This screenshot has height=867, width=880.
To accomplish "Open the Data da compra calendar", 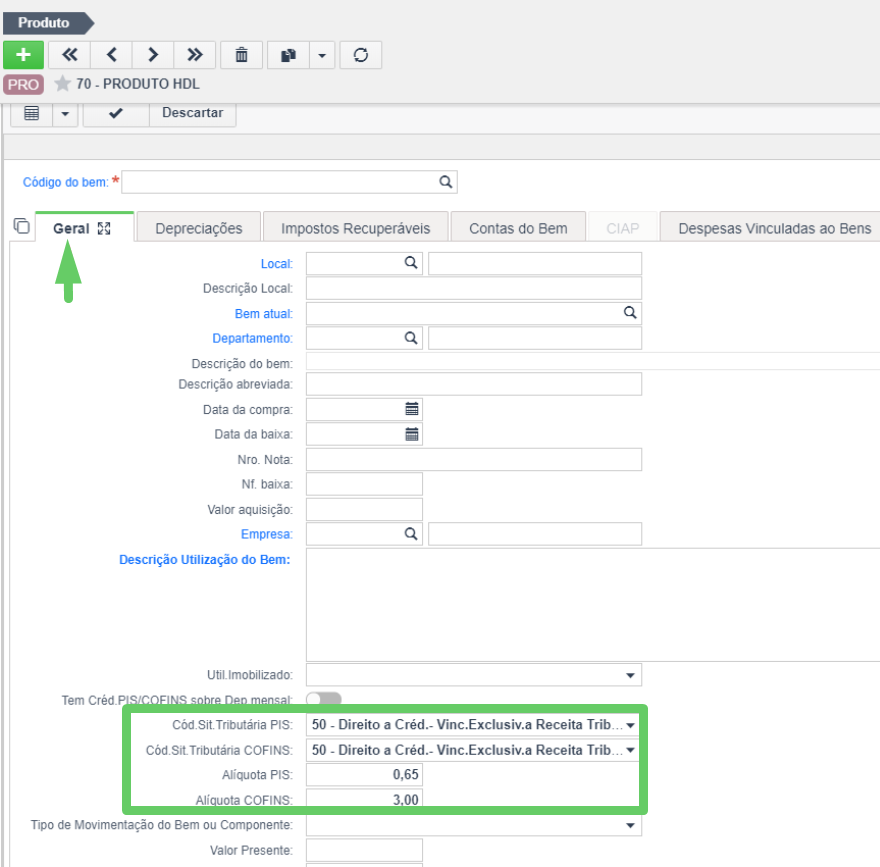I will (411, 409).
